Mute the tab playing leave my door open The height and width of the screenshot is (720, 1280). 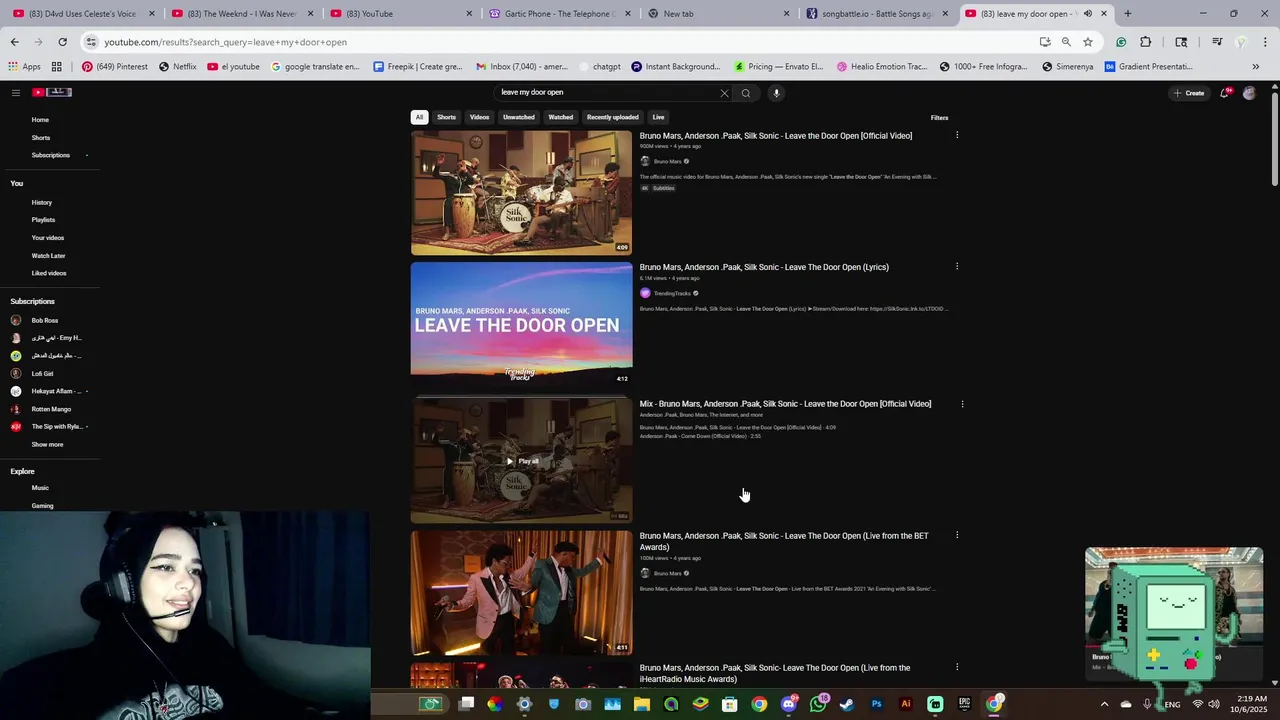(x=1088, y=14)
